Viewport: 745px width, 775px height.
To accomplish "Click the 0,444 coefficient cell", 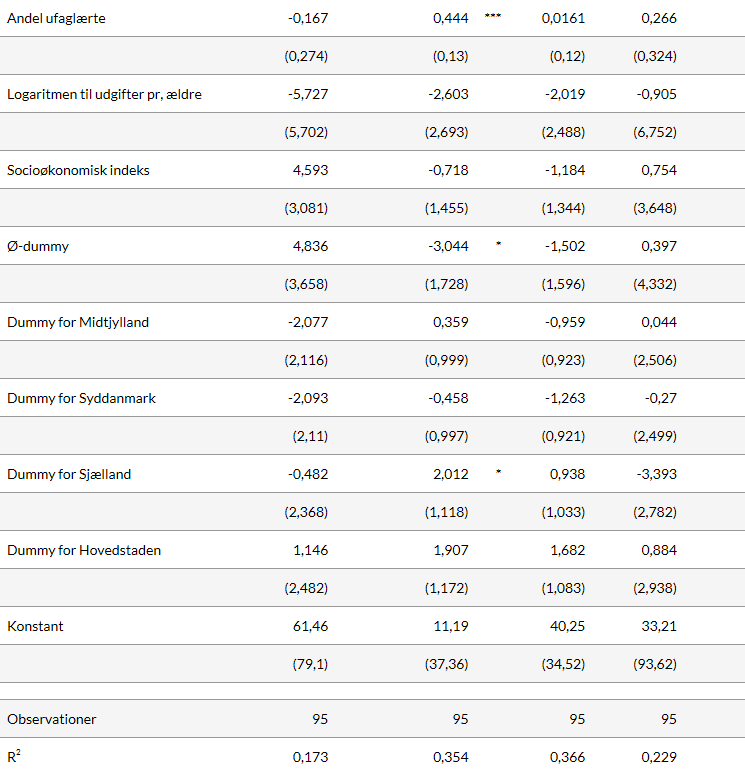I will [x=450, y=18].
